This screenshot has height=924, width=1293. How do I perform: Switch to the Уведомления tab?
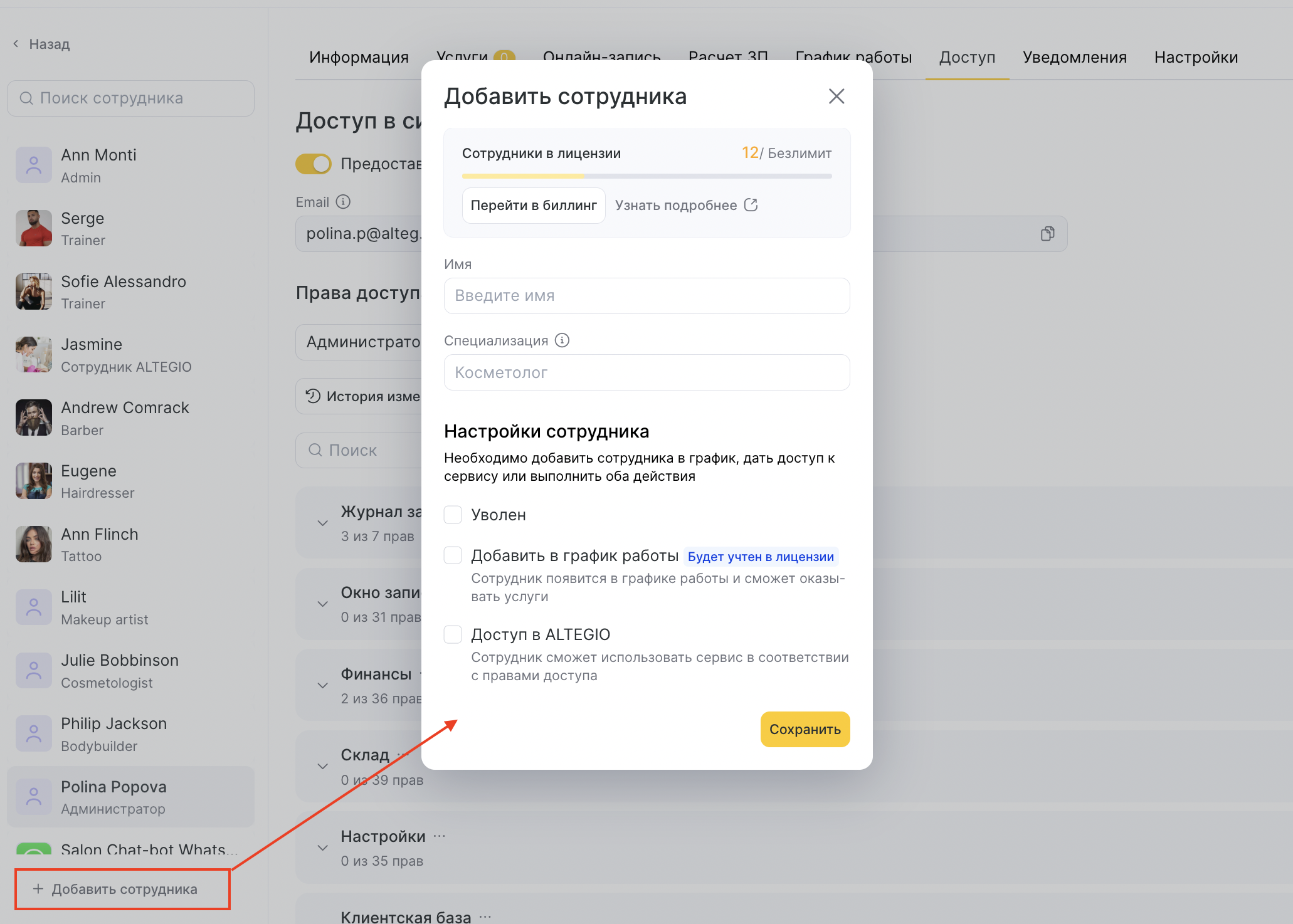(x=1074, y=57)
